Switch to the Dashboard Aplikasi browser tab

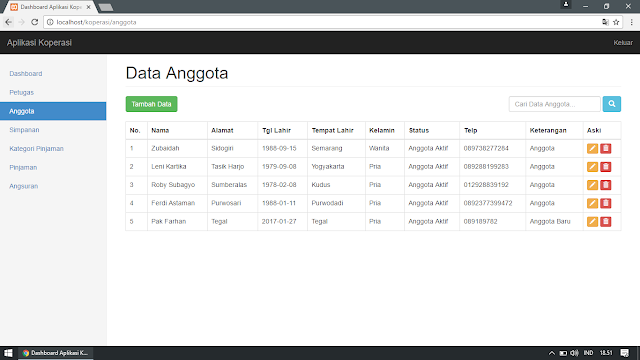[x=51, y=7]
